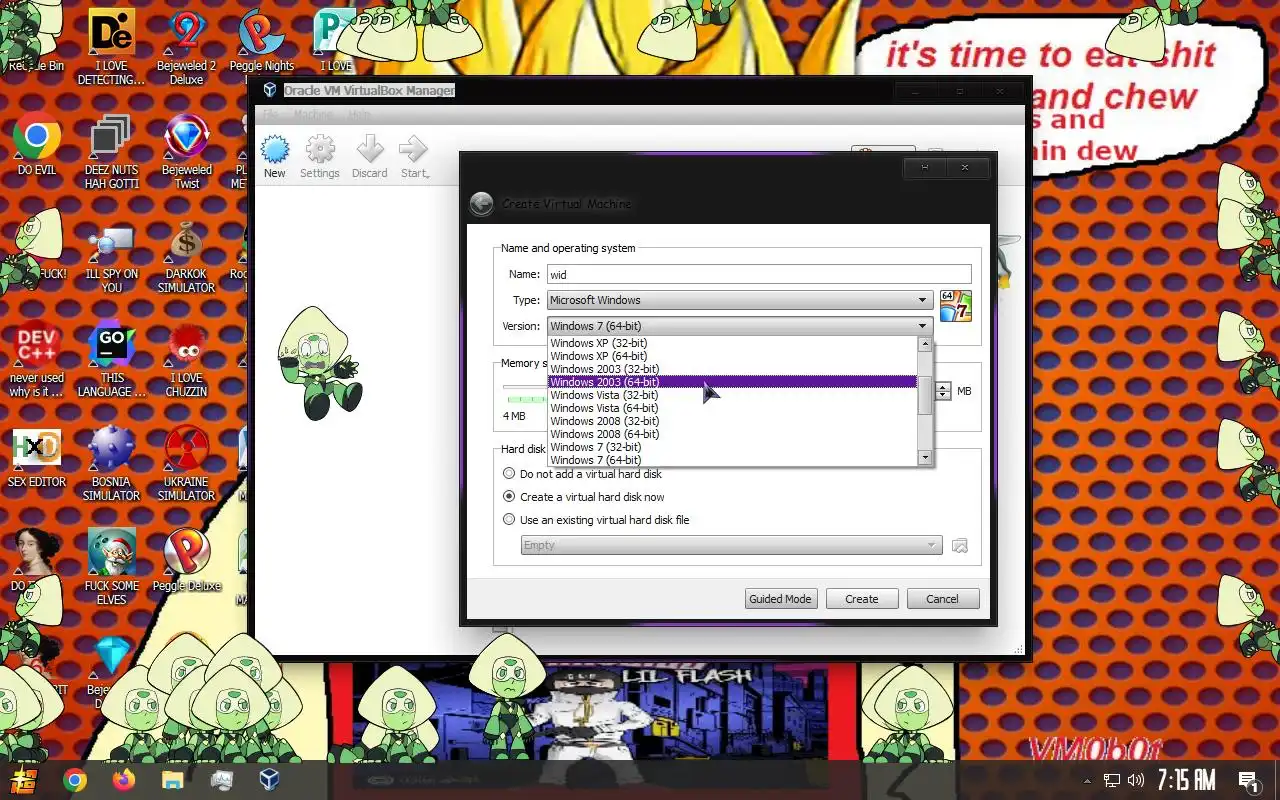
Task: Choose highlighted Windows 2003 (64-bit) option
Action: pos(732,382)
